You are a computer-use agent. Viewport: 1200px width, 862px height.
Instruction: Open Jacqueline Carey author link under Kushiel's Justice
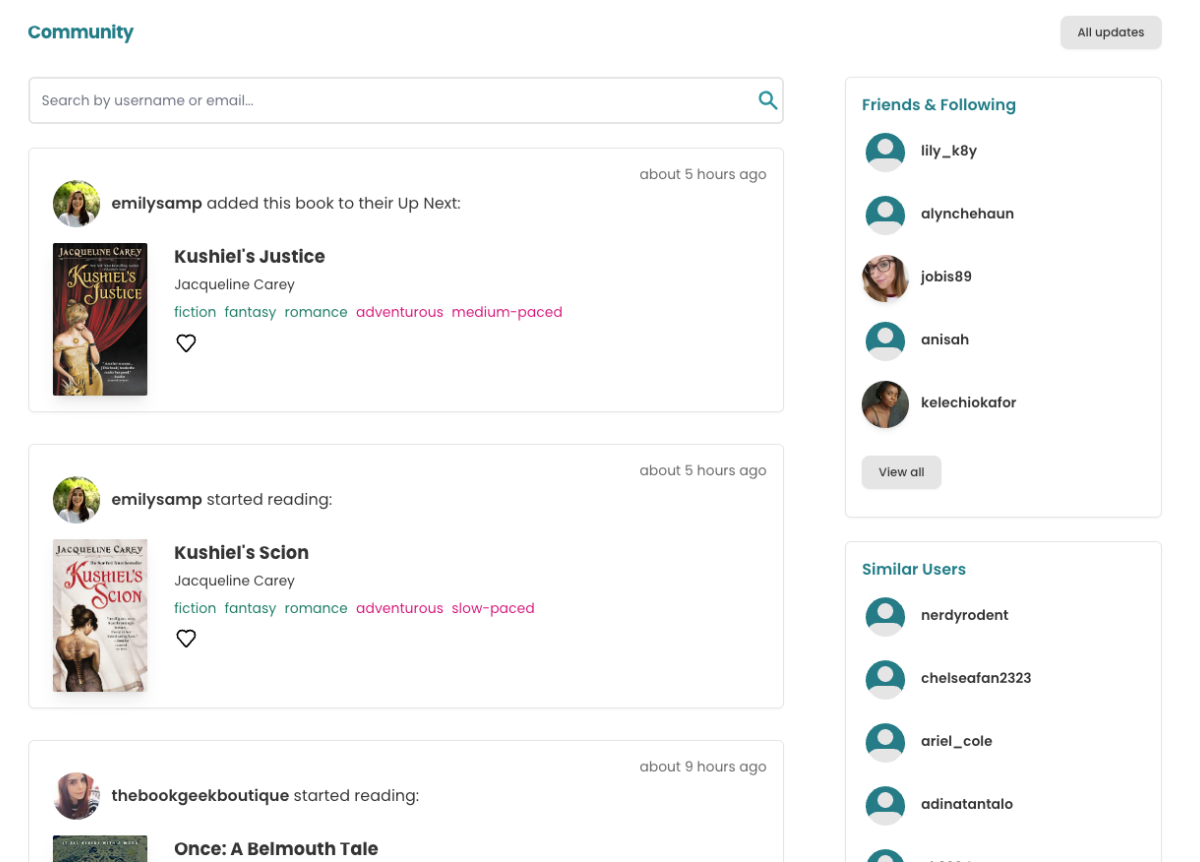(234, 285)
